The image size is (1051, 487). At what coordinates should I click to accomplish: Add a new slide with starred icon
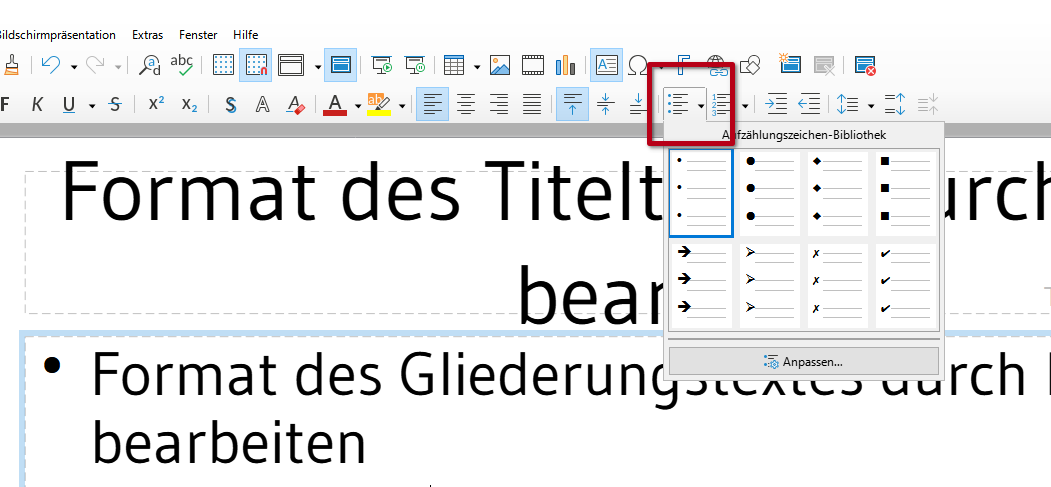(x=790, y=64)
